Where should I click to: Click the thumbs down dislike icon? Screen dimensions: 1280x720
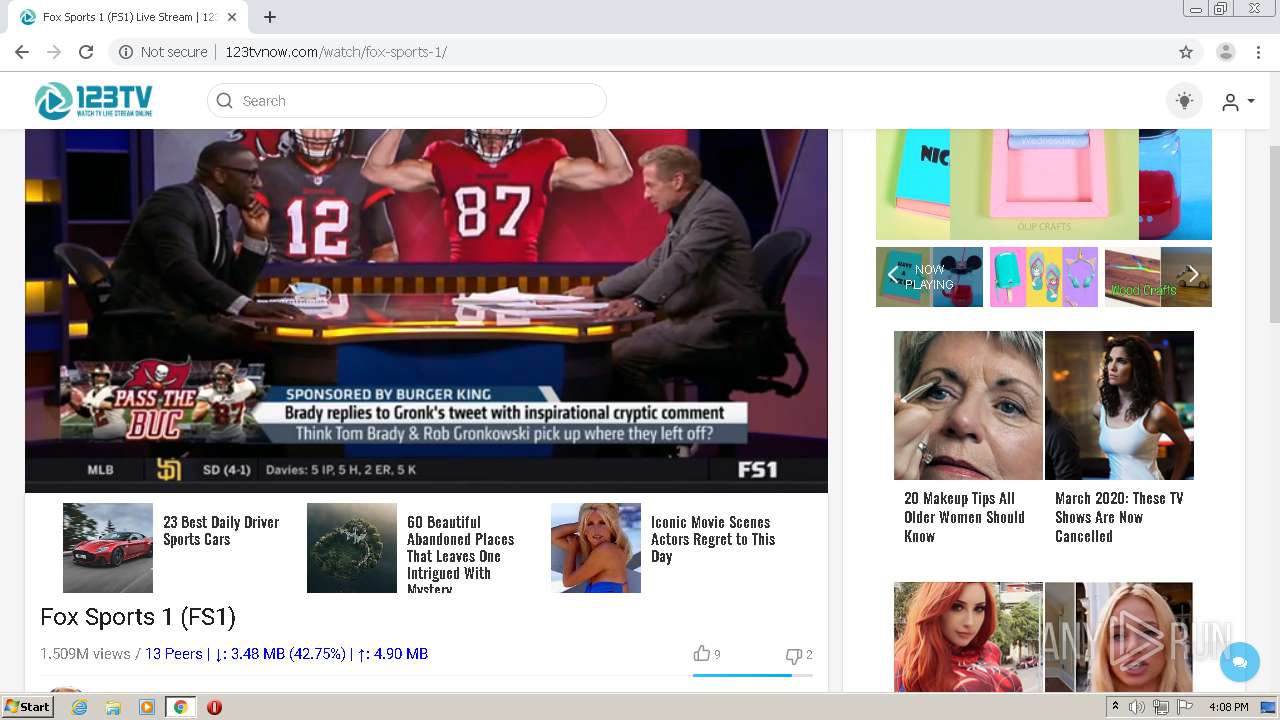tap(794, 655)
